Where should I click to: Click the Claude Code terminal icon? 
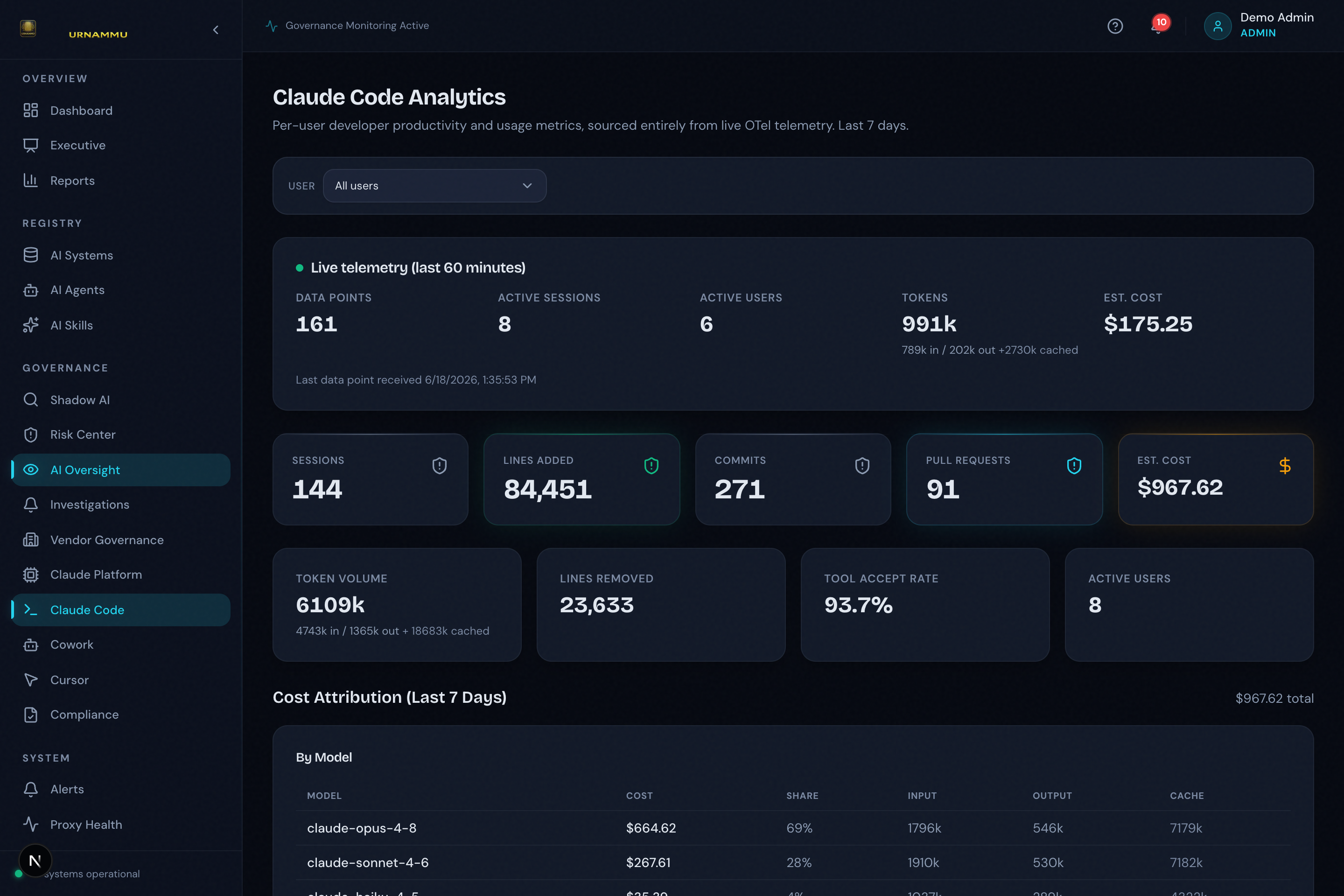31,610
